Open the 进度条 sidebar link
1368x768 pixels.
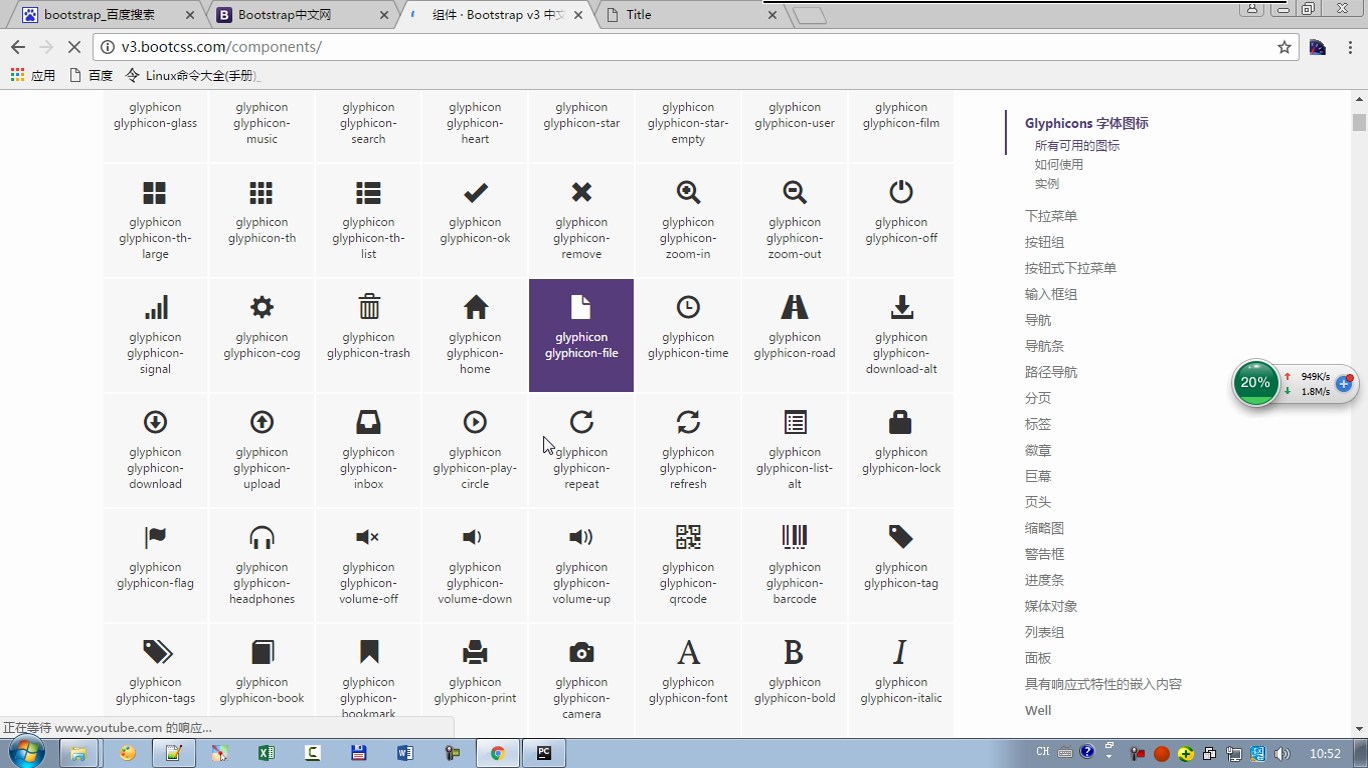[x=1044, y=580]
